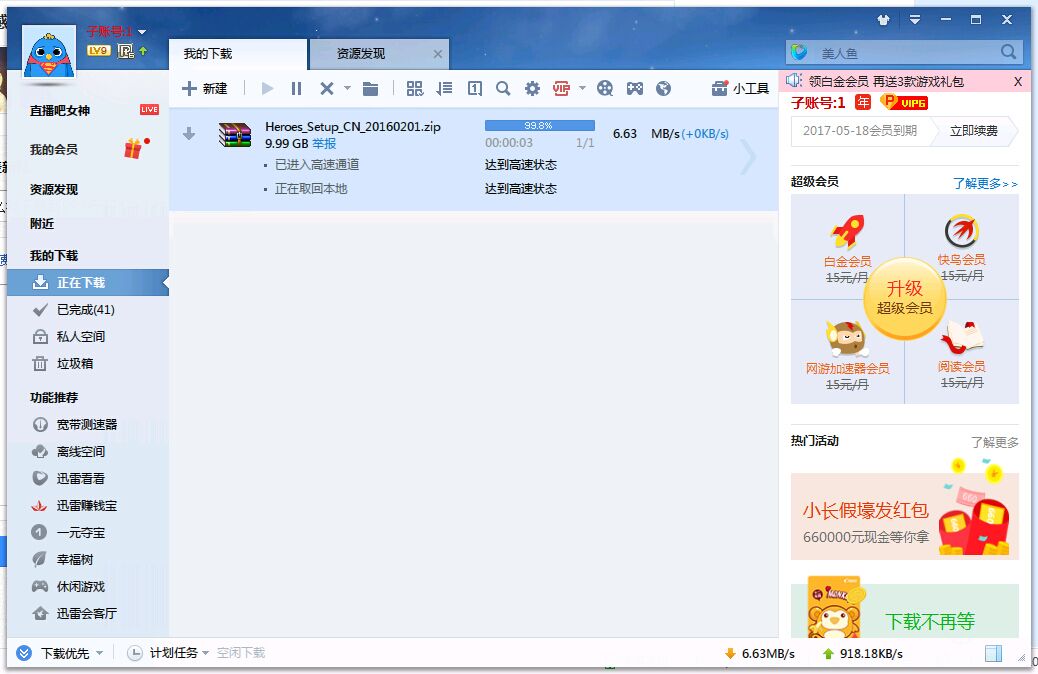Select 正在下载 in the sidebar
This screenshot has width=1038, height=674.
88,283
